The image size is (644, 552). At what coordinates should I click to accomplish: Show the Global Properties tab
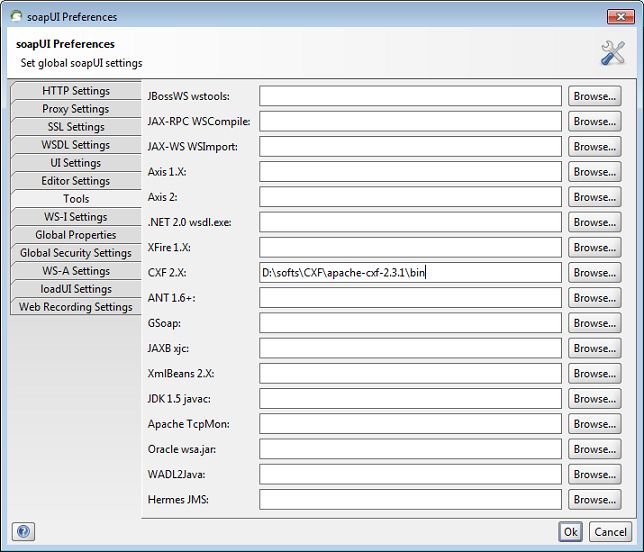point(76,235)
